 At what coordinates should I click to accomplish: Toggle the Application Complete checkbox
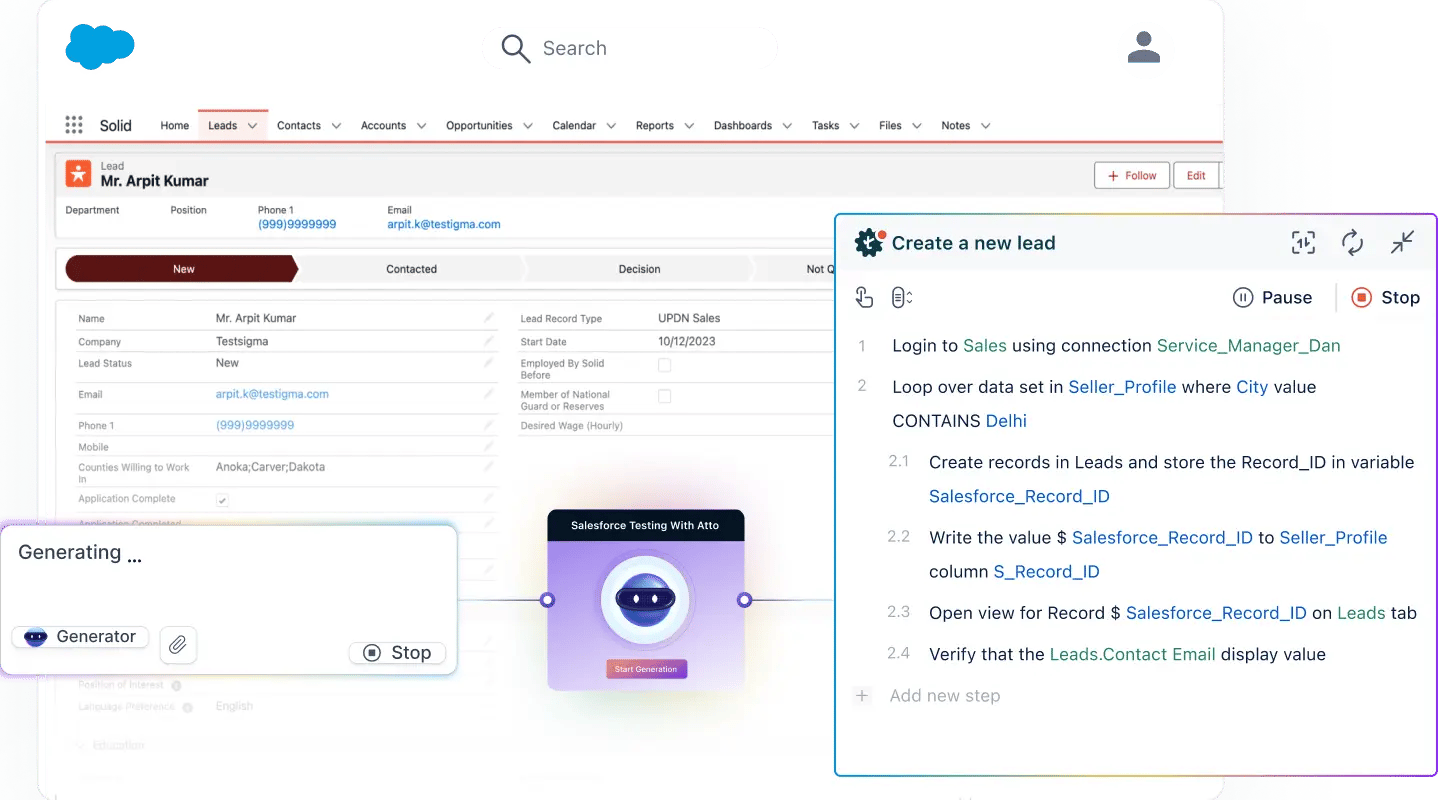pos(222,499)
